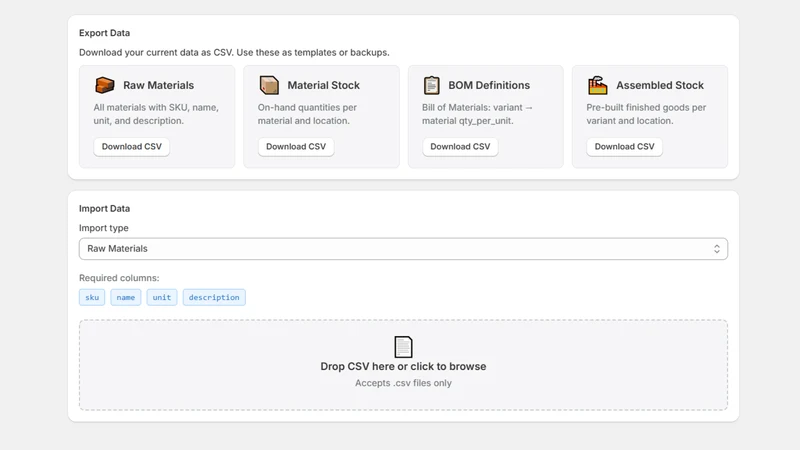
Task: Click the Import Data heading
Action: pos(105,208)
